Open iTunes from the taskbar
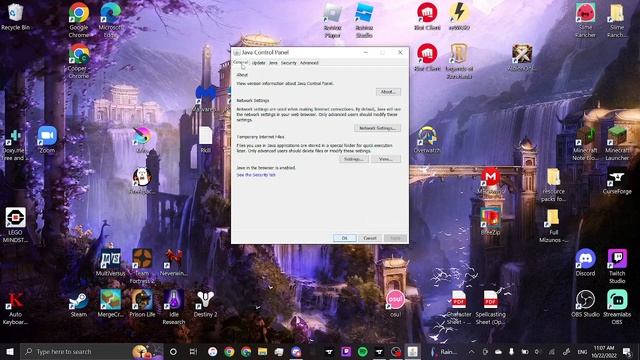The width and height of the screenshot is (640, 360). pyautogui.click(x=212, y=351)
